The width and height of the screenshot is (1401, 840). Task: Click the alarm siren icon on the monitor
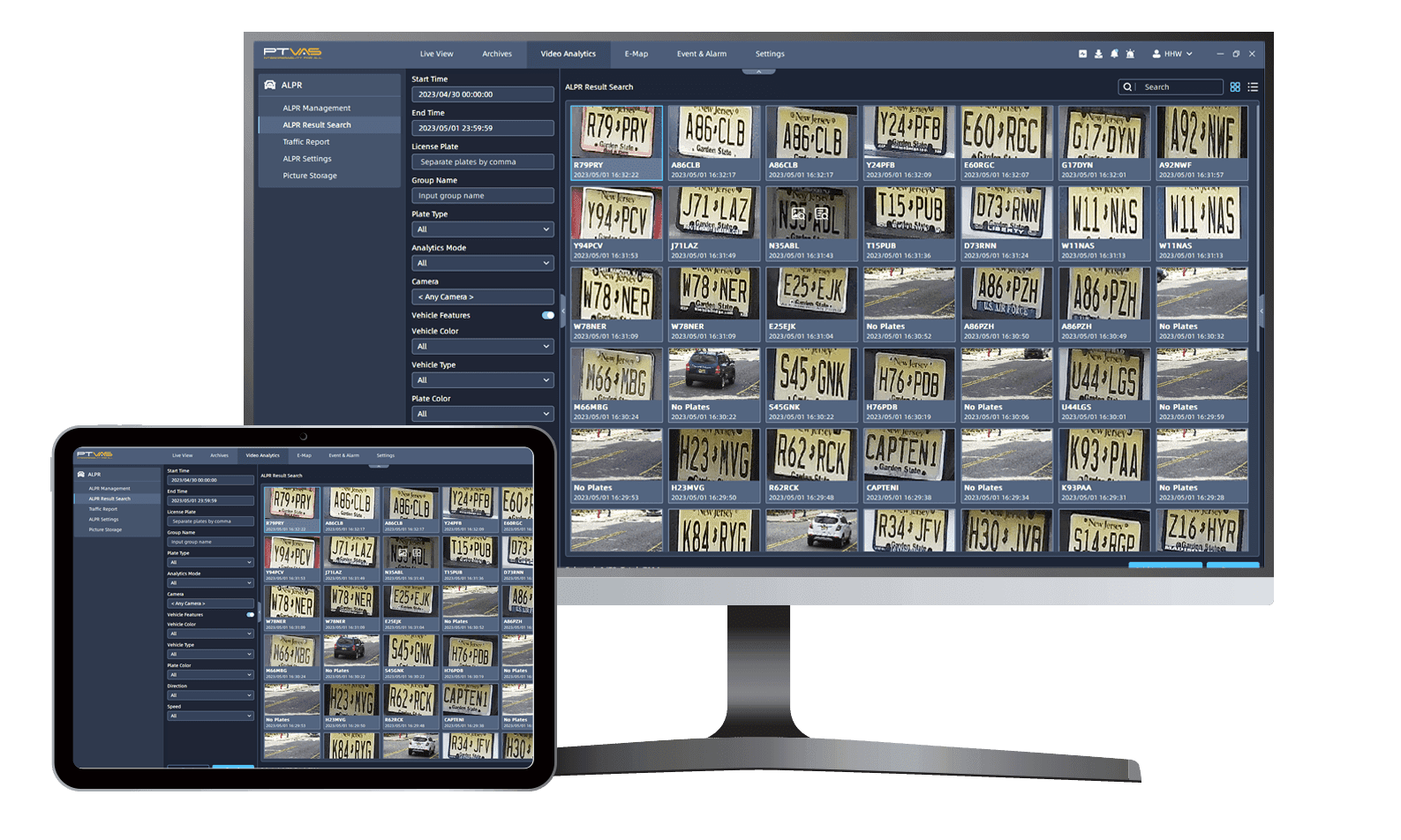point(1130,54)
